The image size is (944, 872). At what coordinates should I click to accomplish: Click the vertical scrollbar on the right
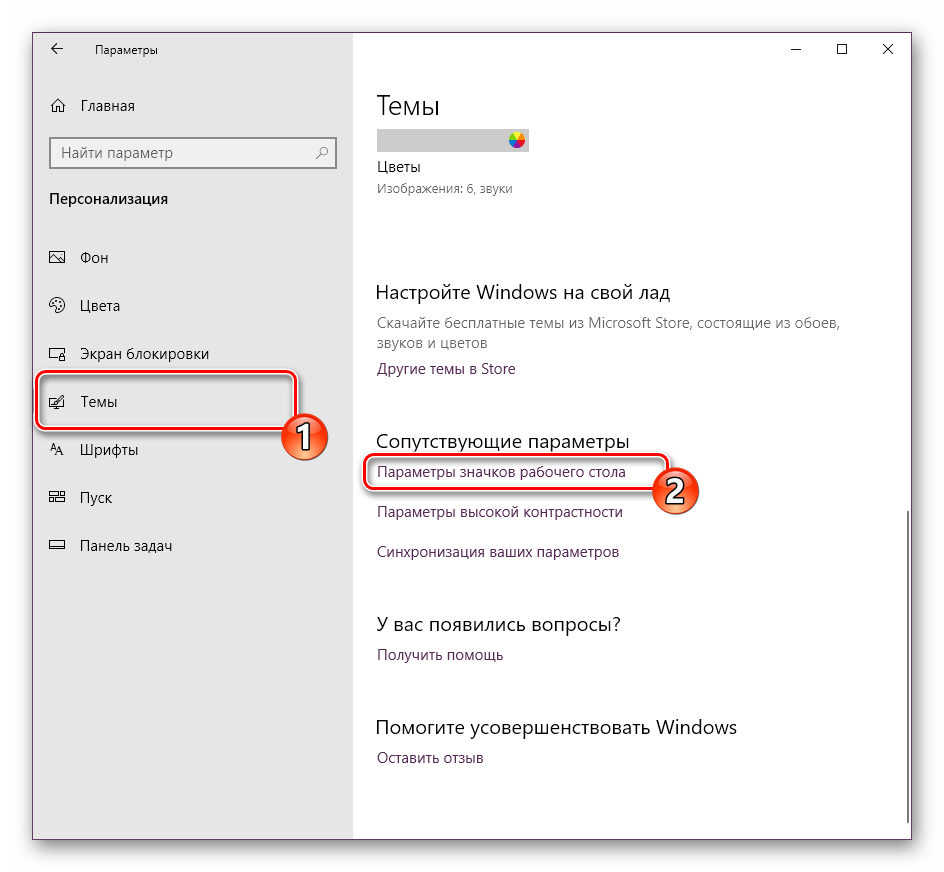click(907, 660)
